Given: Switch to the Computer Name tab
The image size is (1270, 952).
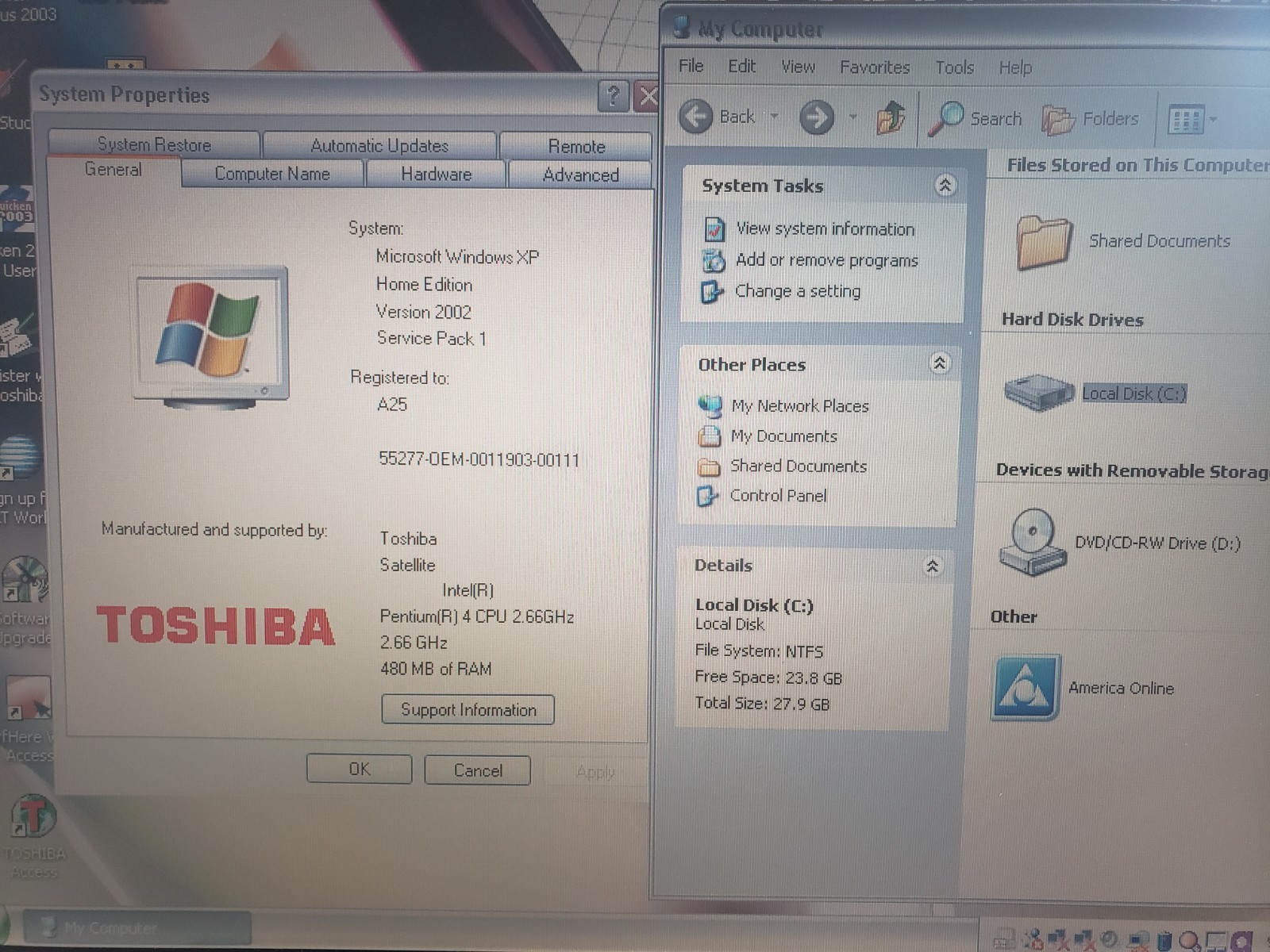Looking at the screenshot, I should 272,174.
